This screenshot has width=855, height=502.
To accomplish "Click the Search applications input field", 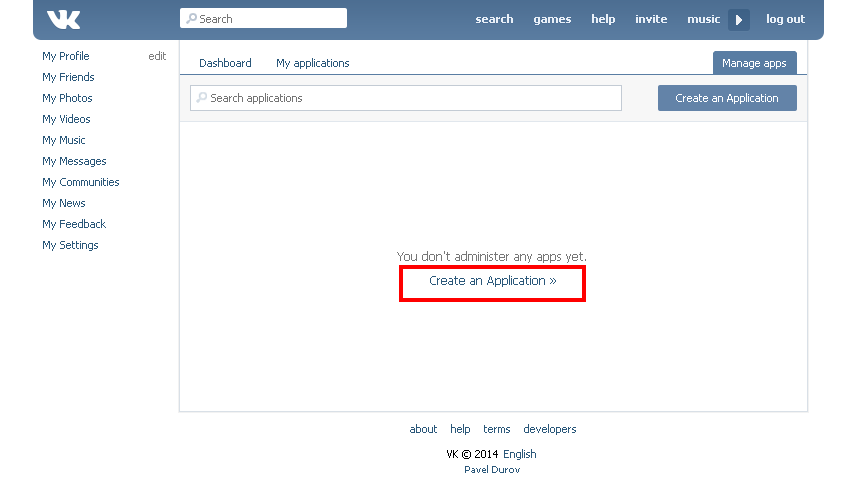I will tap(406, 98).
